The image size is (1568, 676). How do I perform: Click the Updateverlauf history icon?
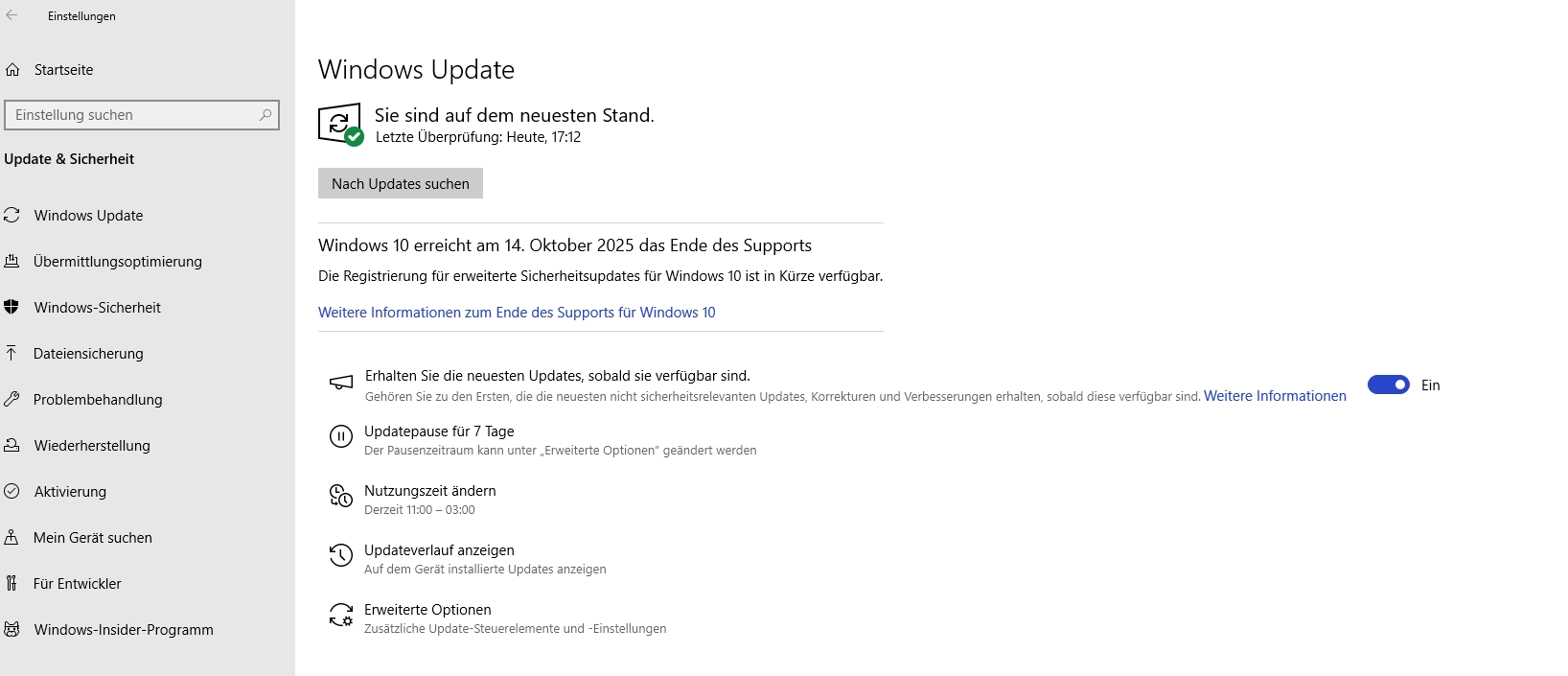(341, 556)
